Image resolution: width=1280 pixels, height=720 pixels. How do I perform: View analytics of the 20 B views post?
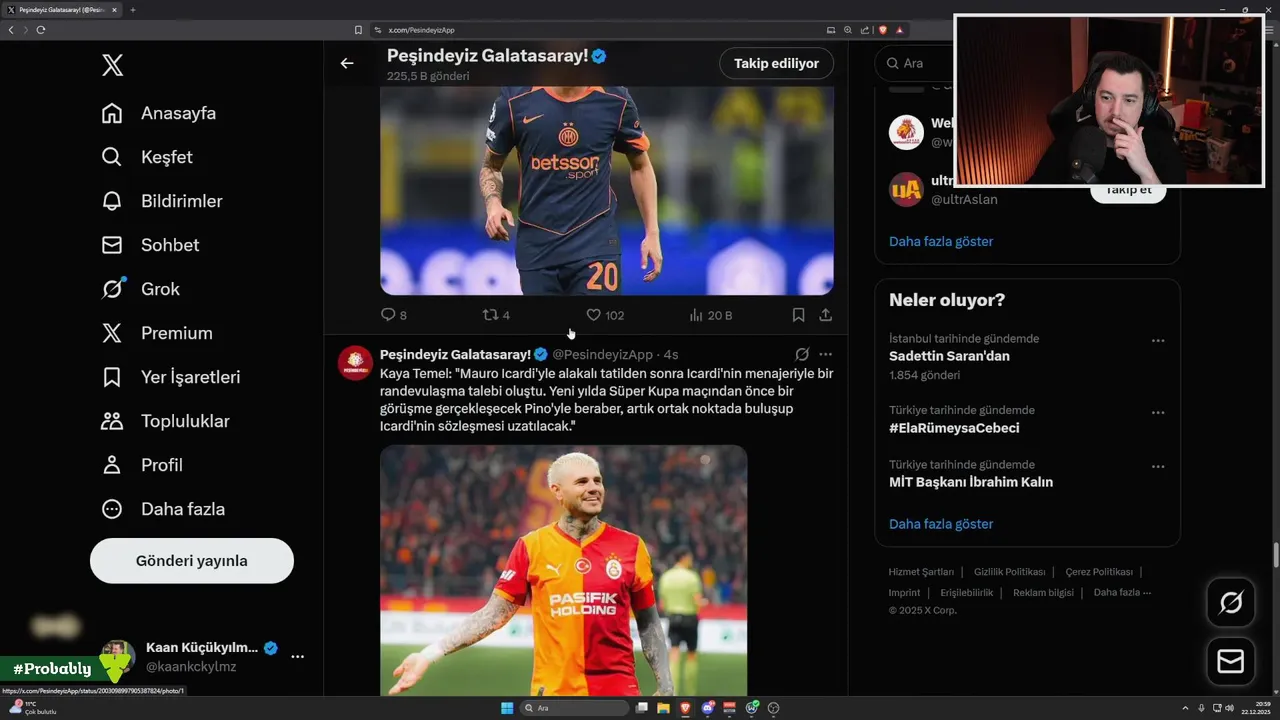(x=710, y=315)
